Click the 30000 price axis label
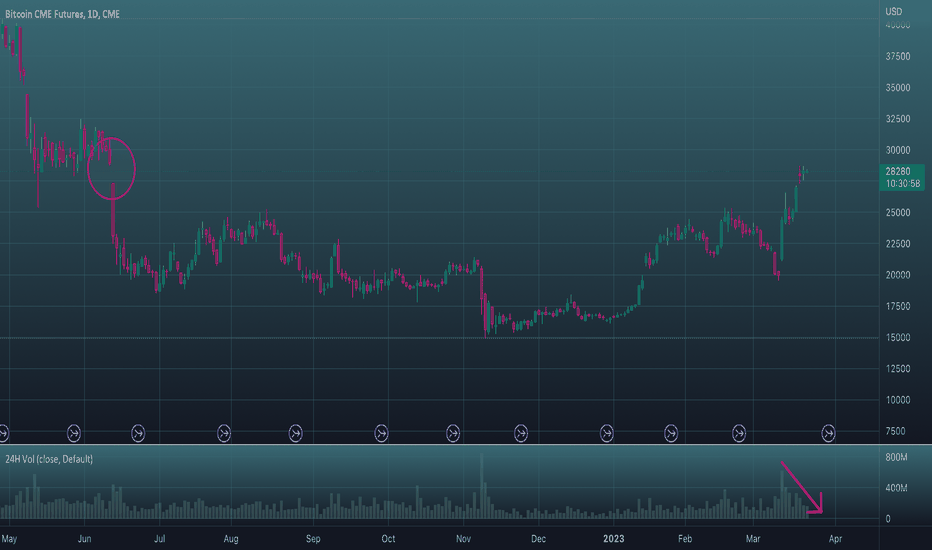This screenshot has width=932, height=550. (x=898, y=150)
